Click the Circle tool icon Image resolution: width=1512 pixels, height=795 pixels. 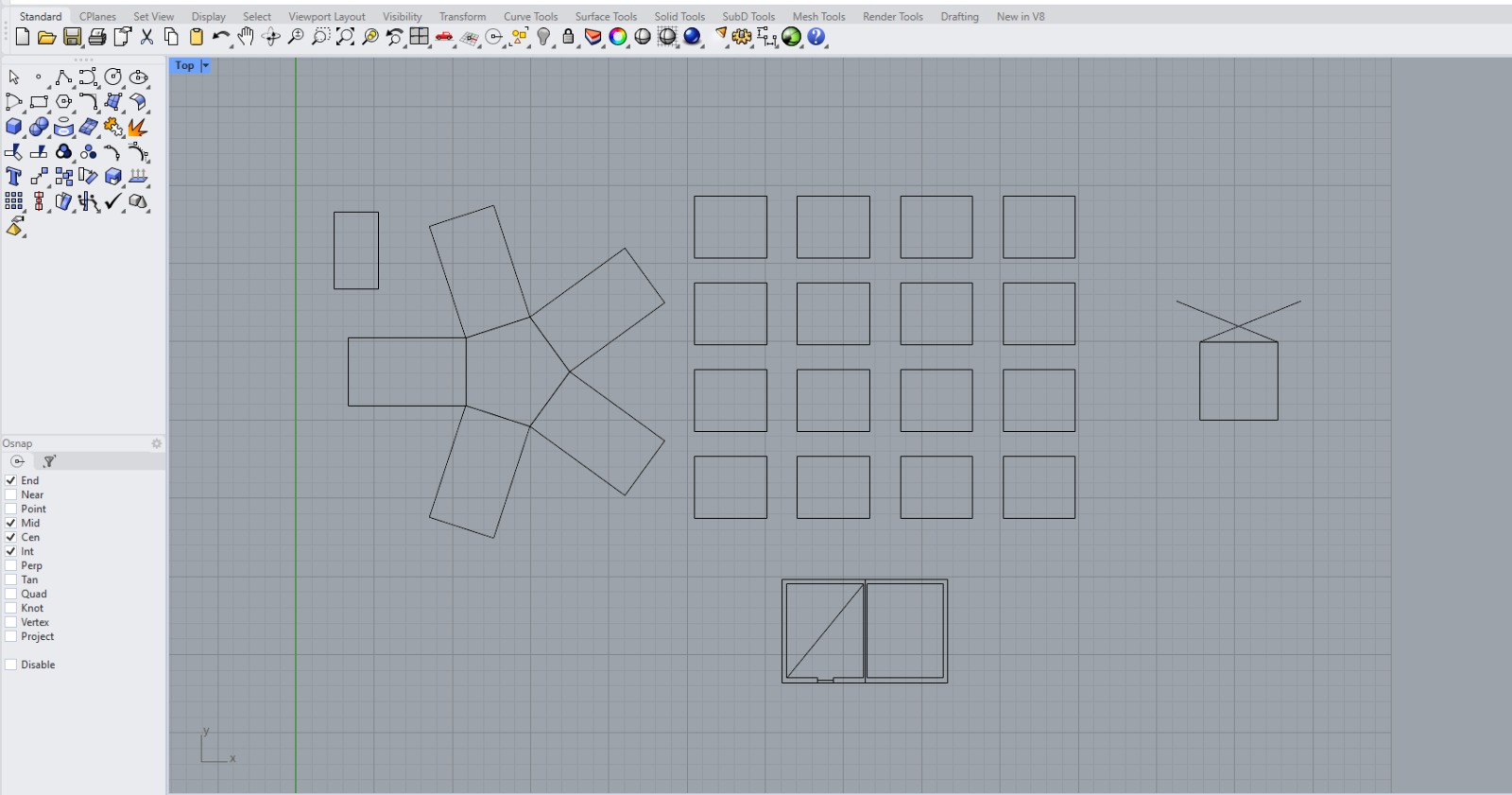pos(112,78)
